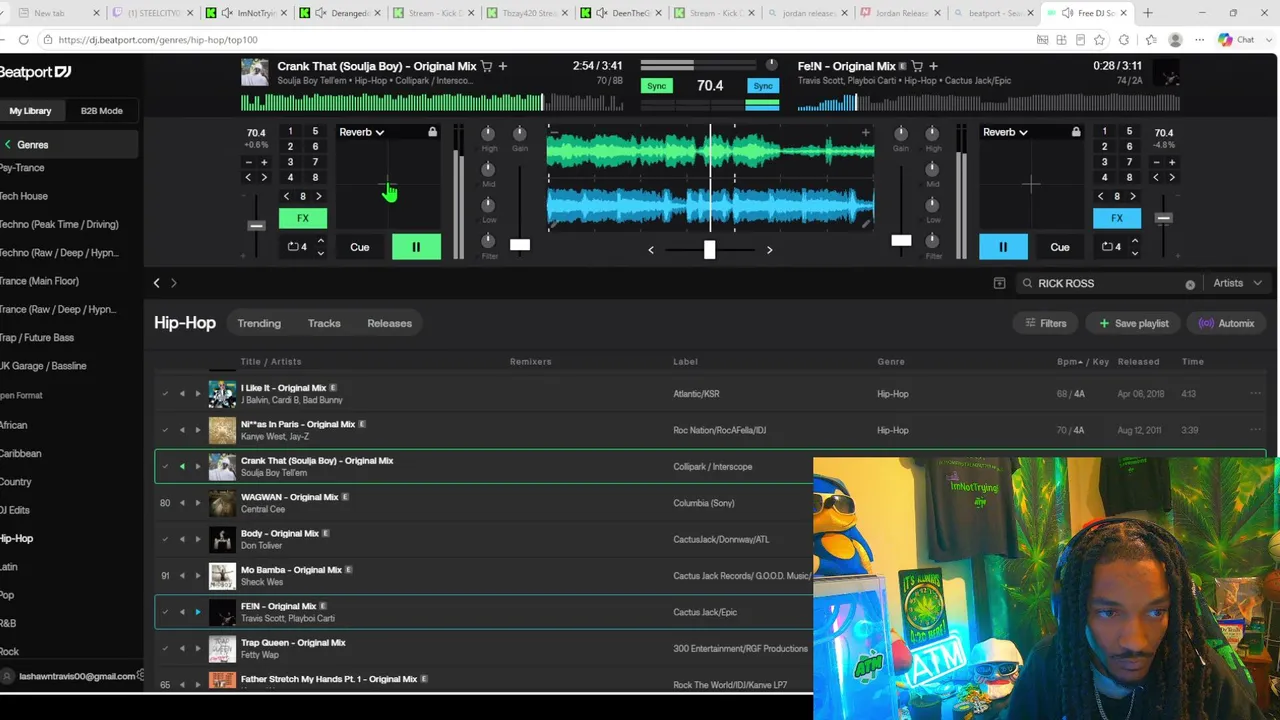Add Crank That track to cart
Viewport: 1280px width, 720px height.
click(487, 66)
